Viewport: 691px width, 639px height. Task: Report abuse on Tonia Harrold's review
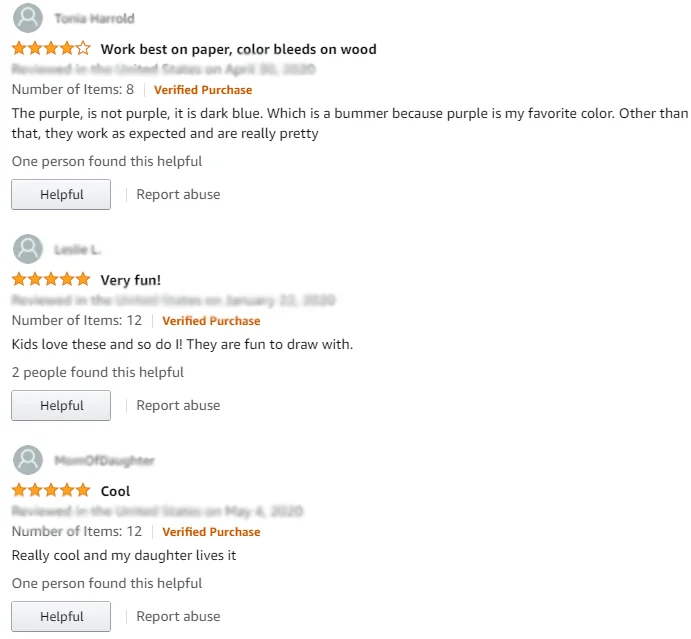pyautogui.click(x=178, y=195)
